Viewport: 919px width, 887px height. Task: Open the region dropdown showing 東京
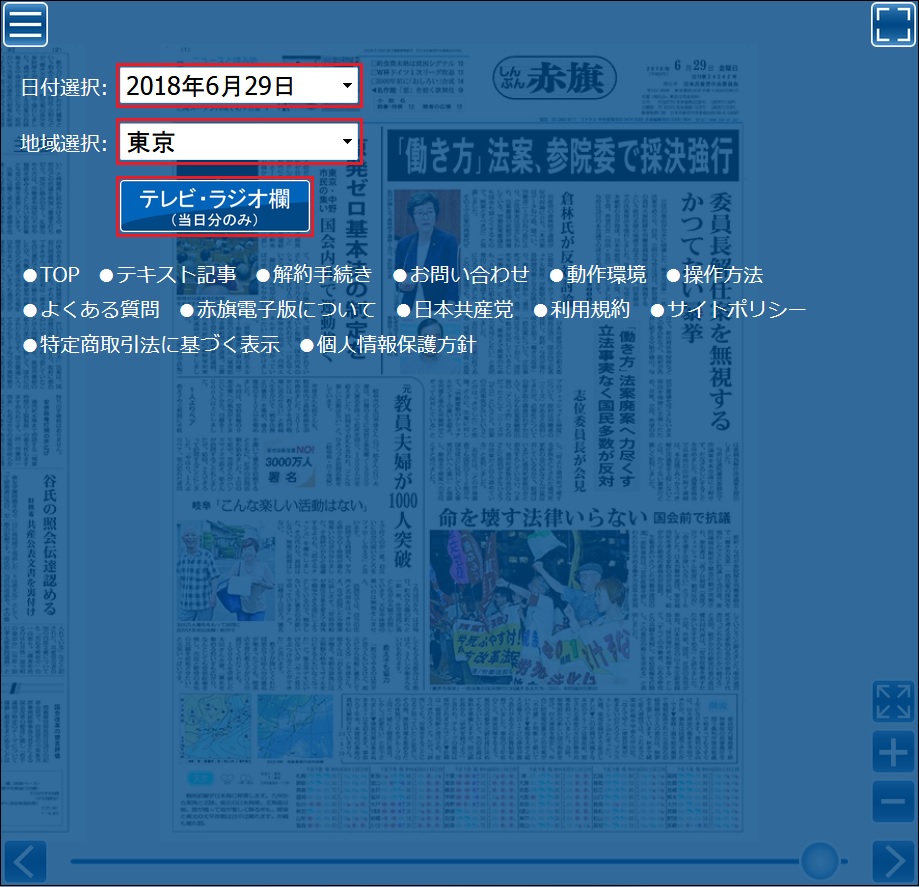click(x=238, y=143)
